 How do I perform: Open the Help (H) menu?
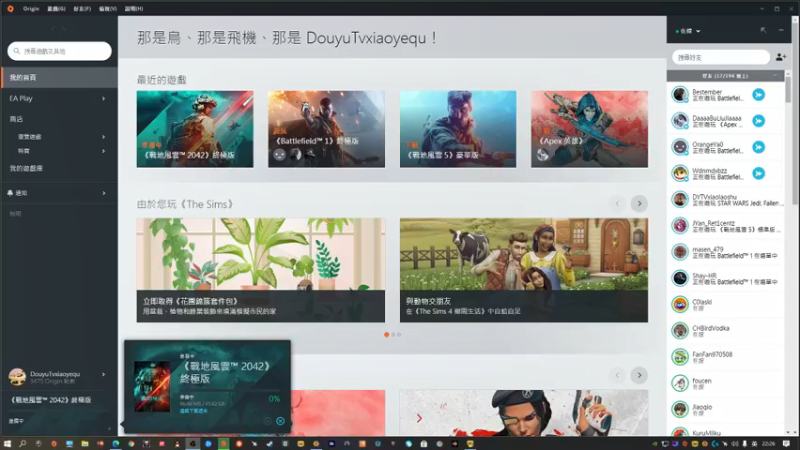click(134, 9)
